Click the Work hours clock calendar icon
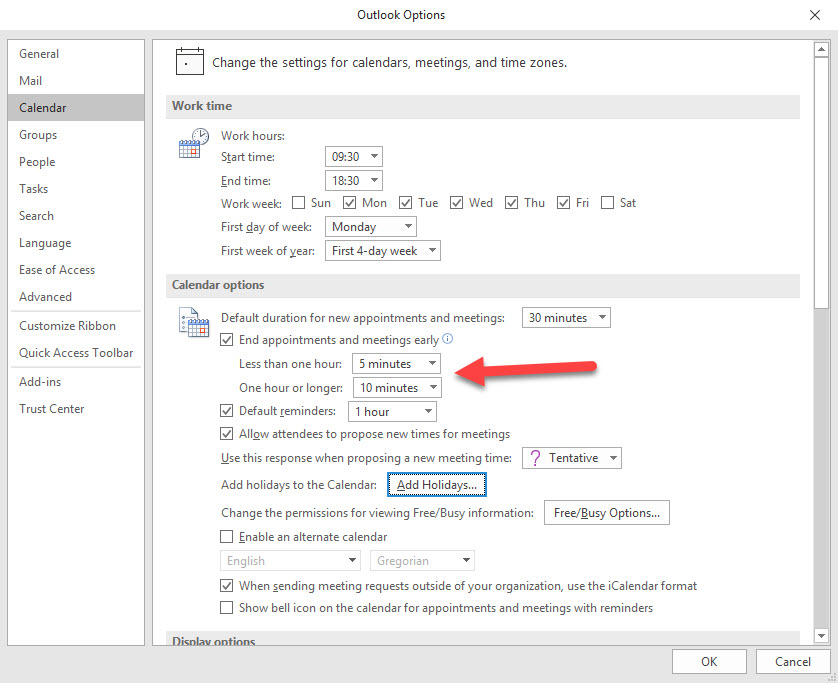Viewport: 838px width, 683px height. coord(193,143)
